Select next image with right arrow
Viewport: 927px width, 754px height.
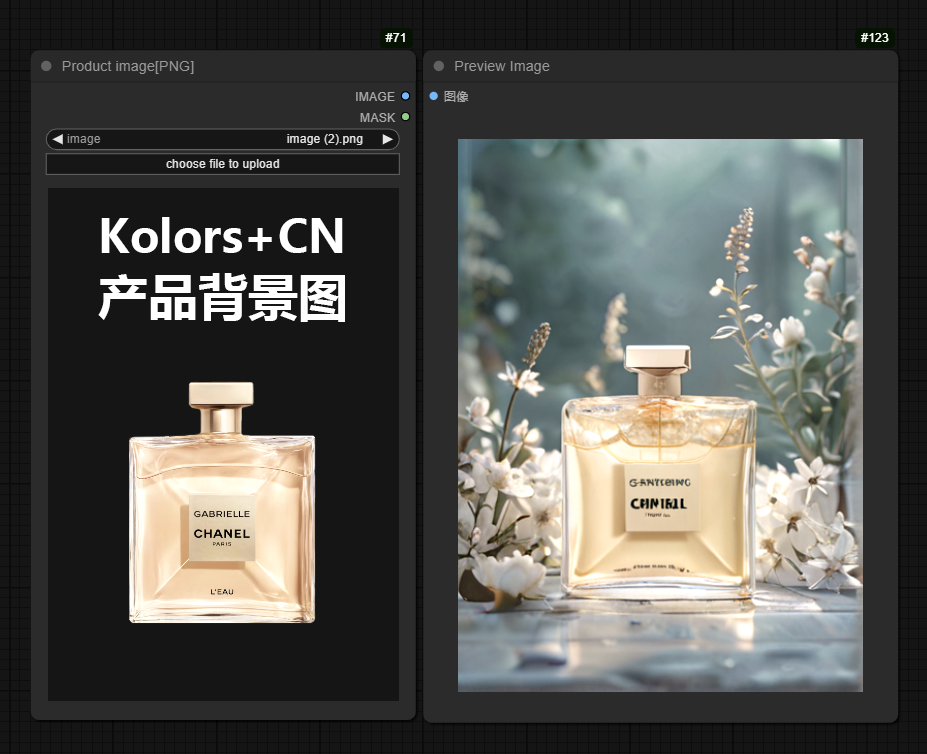click(x=387, y=139)
